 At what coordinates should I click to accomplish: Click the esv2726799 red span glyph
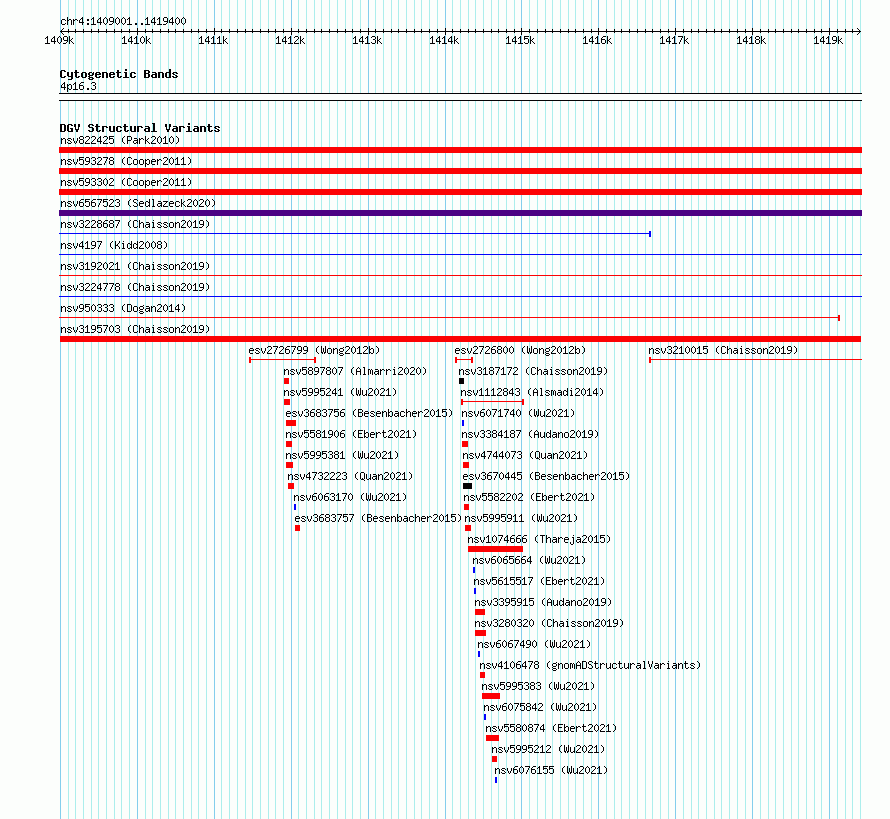coord(283,360)
